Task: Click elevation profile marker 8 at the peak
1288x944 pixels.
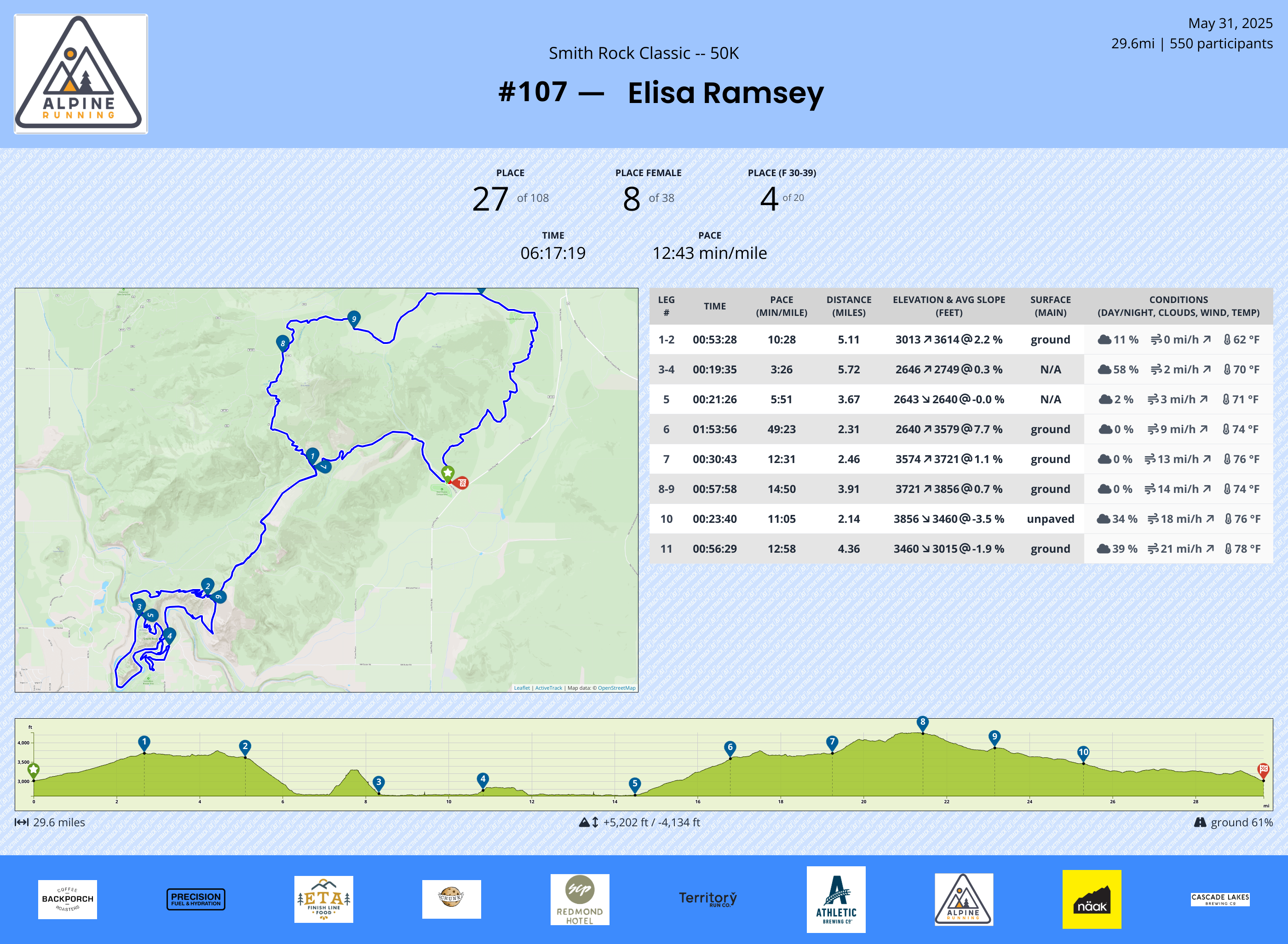Action: click(x=922, y=722)
